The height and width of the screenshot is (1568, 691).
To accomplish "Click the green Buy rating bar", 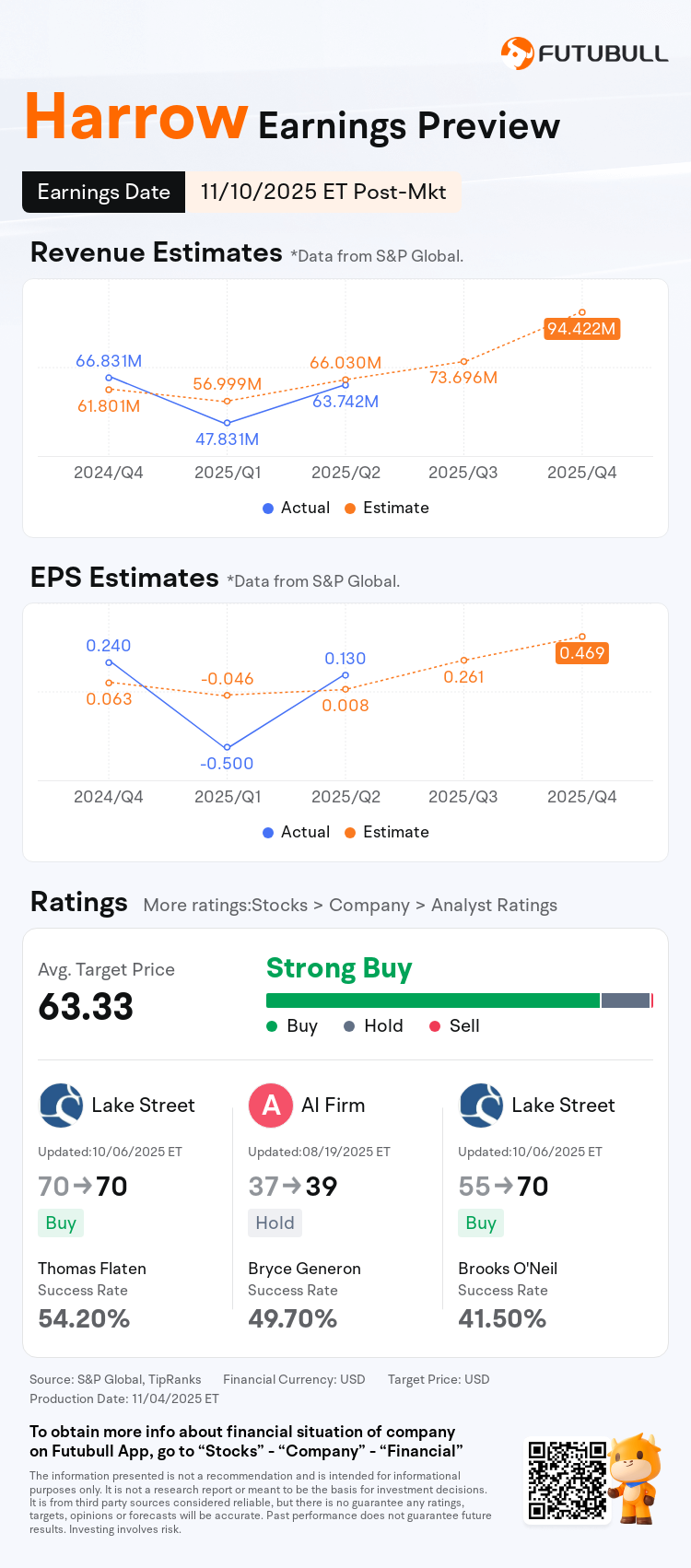I will point(432,1000).
